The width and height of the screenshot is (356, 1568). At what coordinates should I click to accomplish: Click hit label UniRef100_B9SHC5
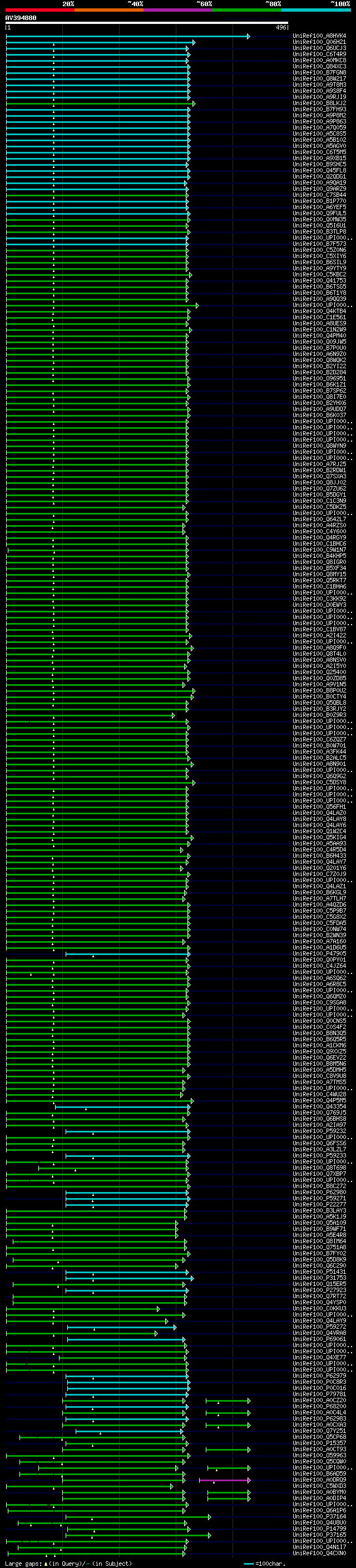319,164
